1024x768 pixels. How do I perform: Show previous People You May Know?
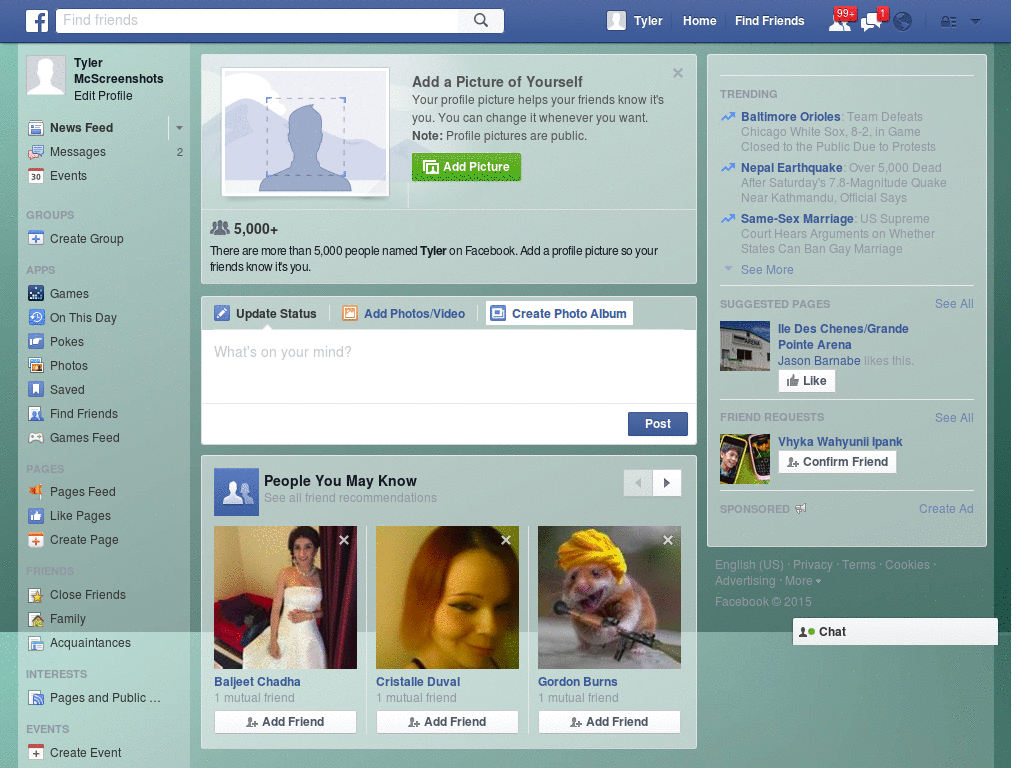tap(638, 483)
